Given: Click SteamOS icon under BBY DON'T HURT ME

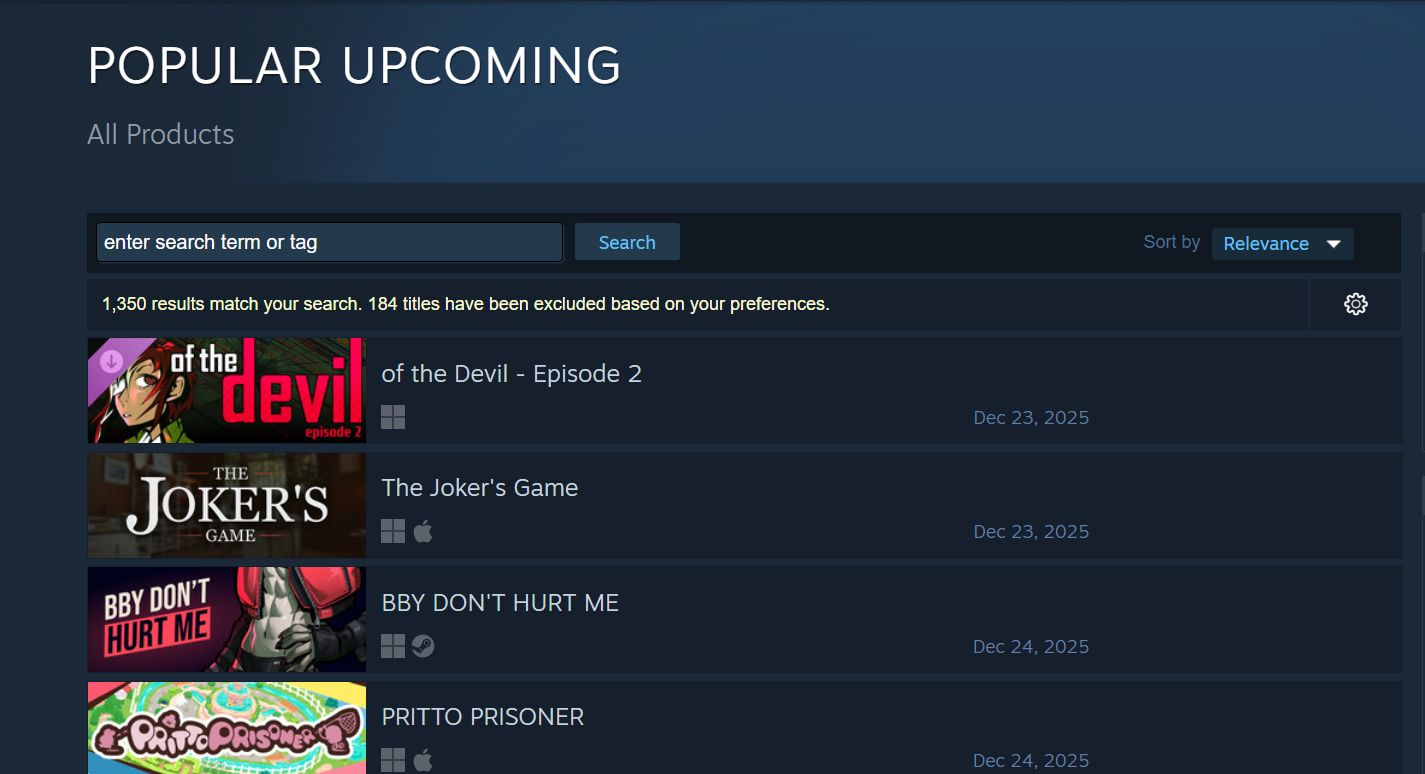Looking at the screenshot, I should [423, 647].
